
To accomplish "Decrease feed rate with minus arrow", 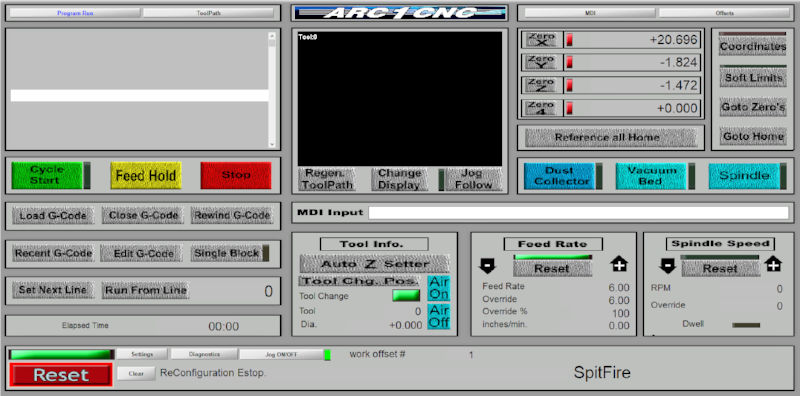I will [487, 265].
